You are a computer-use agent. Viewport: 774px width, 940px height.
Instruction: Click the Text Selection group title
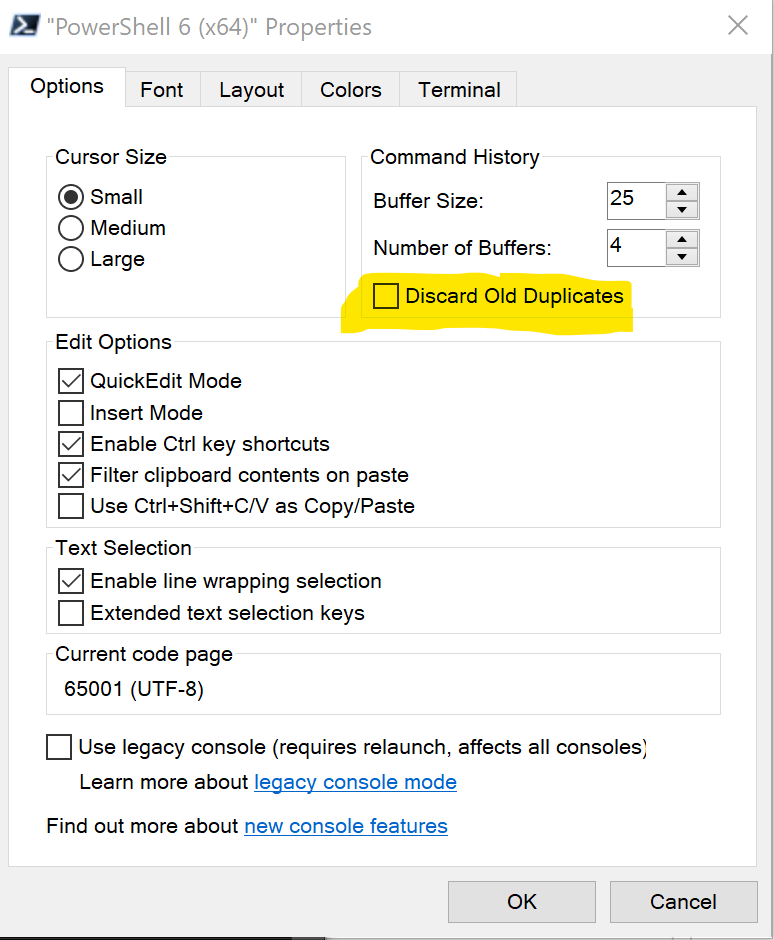point(124,548)
